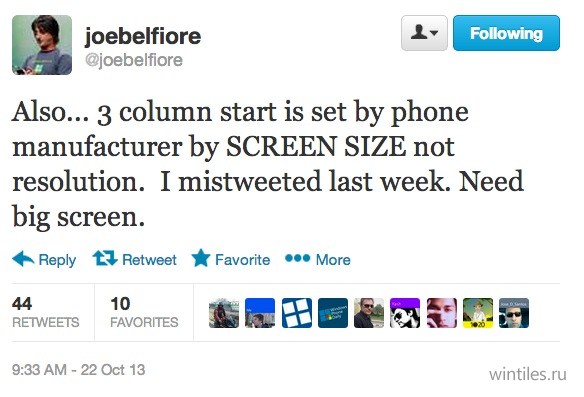Click the wintiles.ru watermark
The image size is (584, 397).
(528, 374)
